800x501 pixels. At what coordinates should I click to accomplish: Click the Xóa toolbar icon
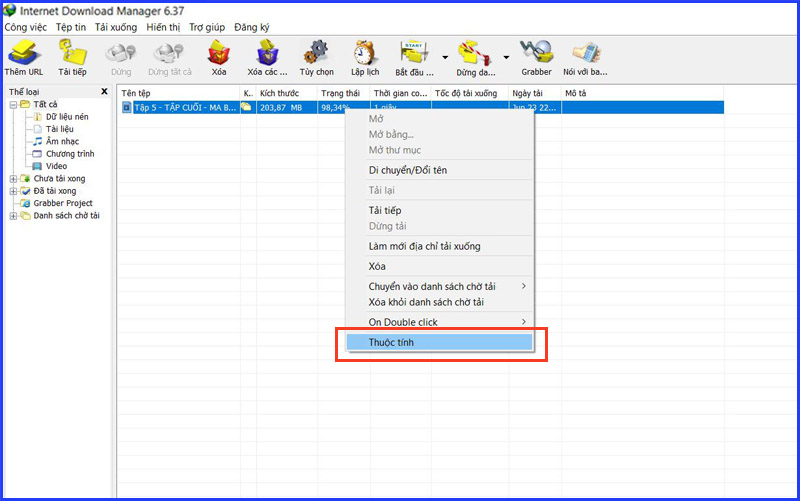tap(218, 53)
